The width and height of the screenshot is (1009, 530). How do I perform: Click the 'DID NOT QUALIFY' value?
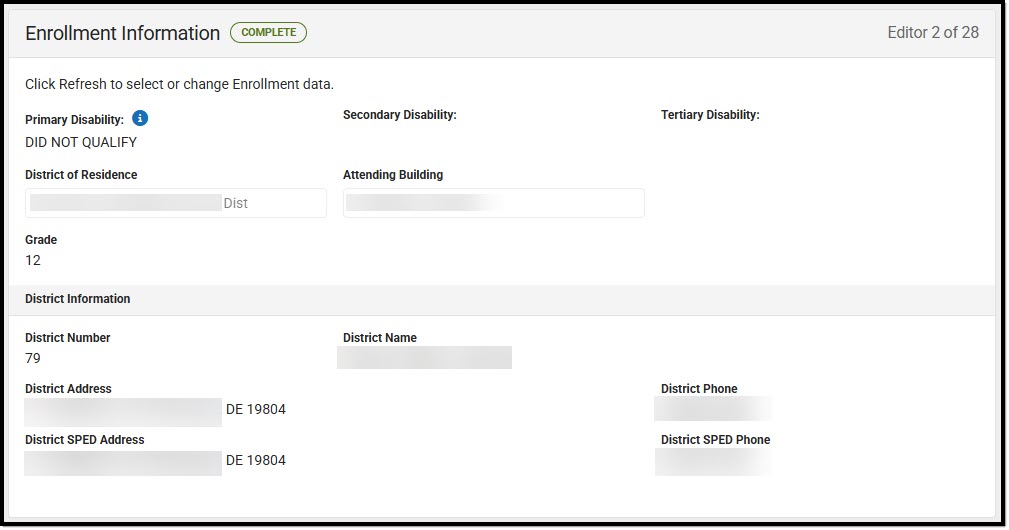[81, 142]
